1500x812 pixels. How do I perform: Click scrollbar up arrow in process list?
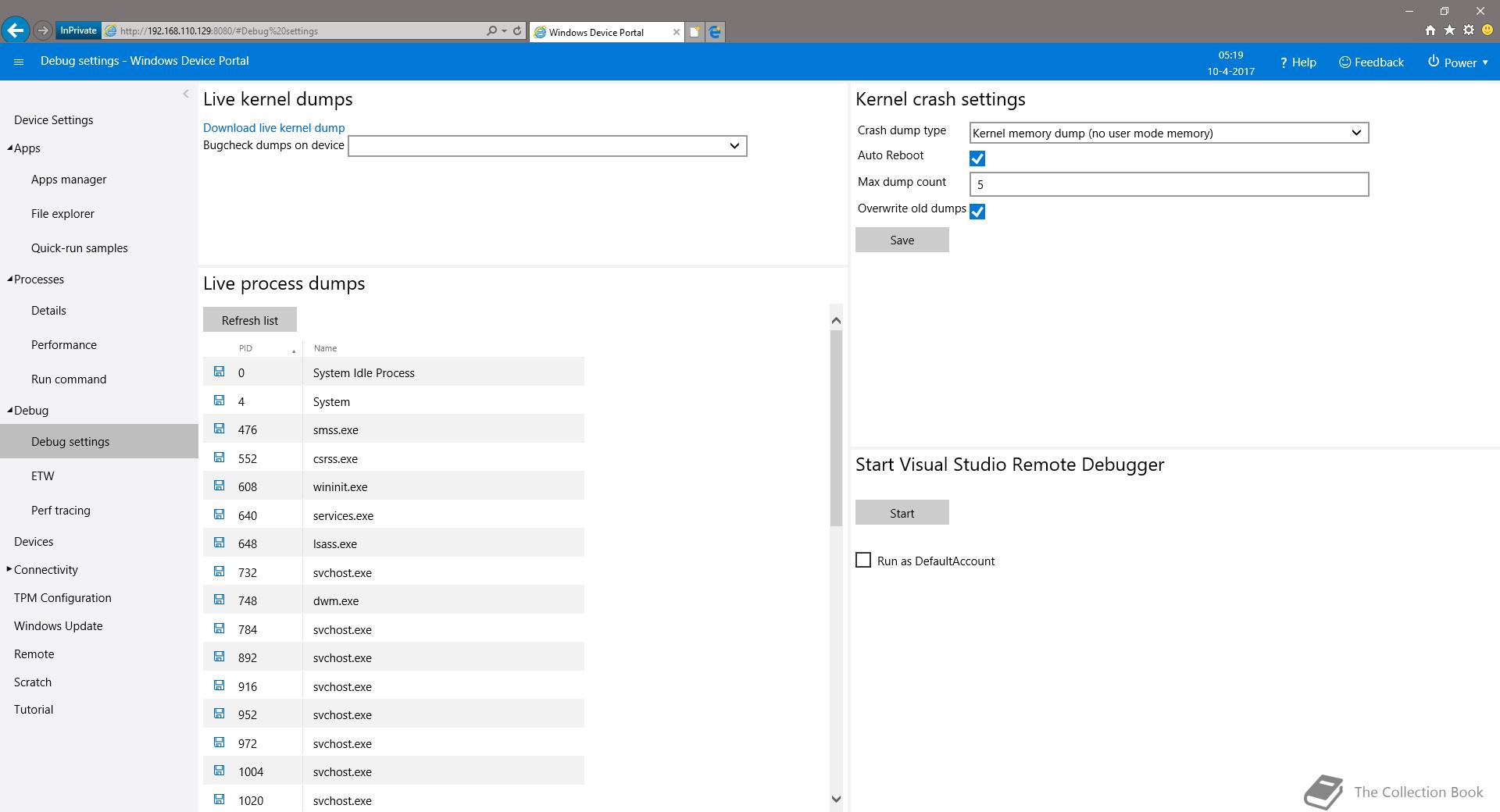[x=836, y=320]
